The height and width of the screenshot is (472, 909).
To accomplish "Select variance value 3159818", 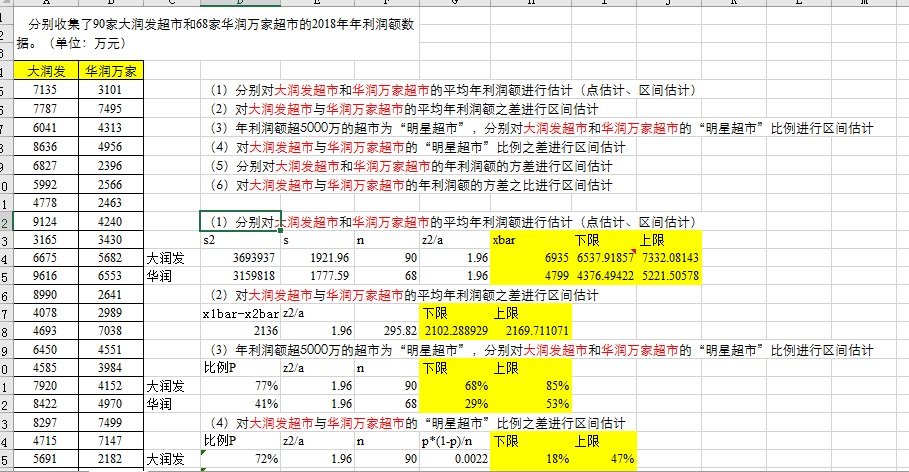I will click(x=241, y=276).
